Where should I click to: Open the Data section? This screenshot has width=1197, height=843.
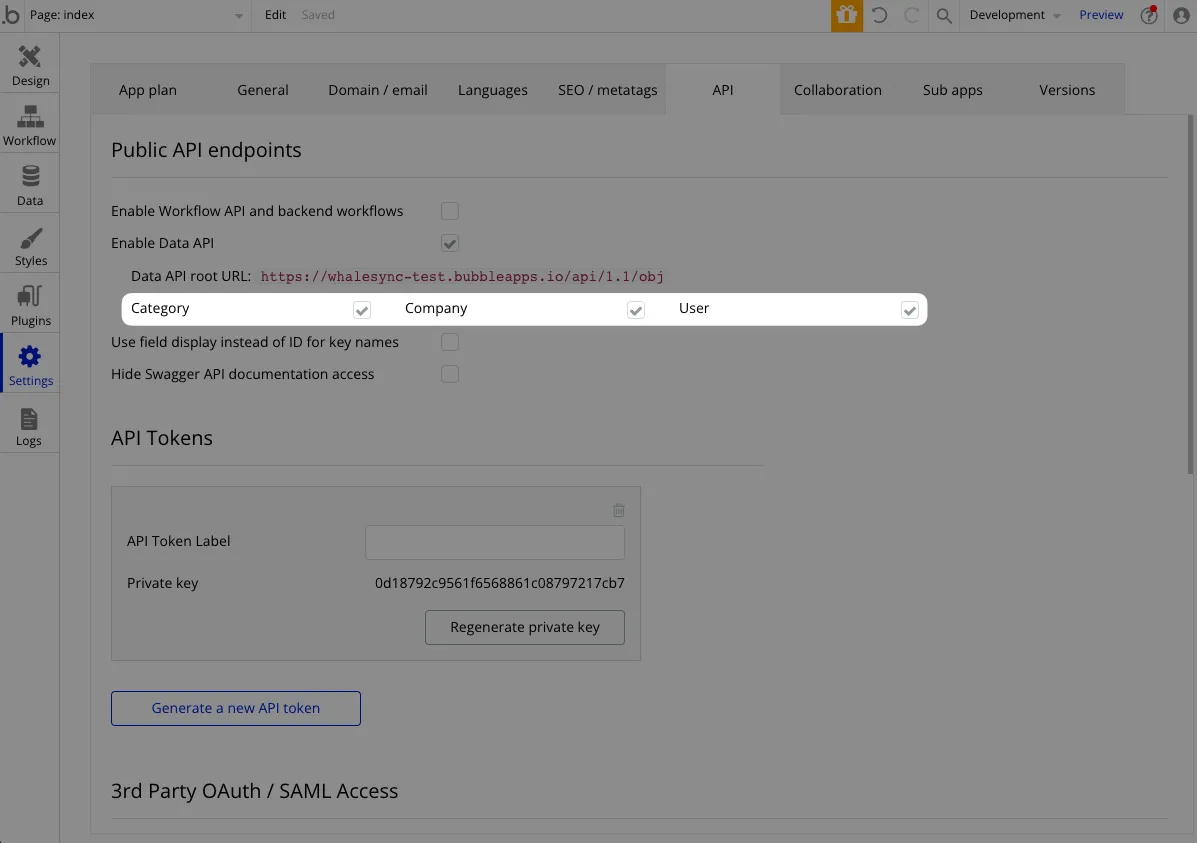(x=30, y=186)
